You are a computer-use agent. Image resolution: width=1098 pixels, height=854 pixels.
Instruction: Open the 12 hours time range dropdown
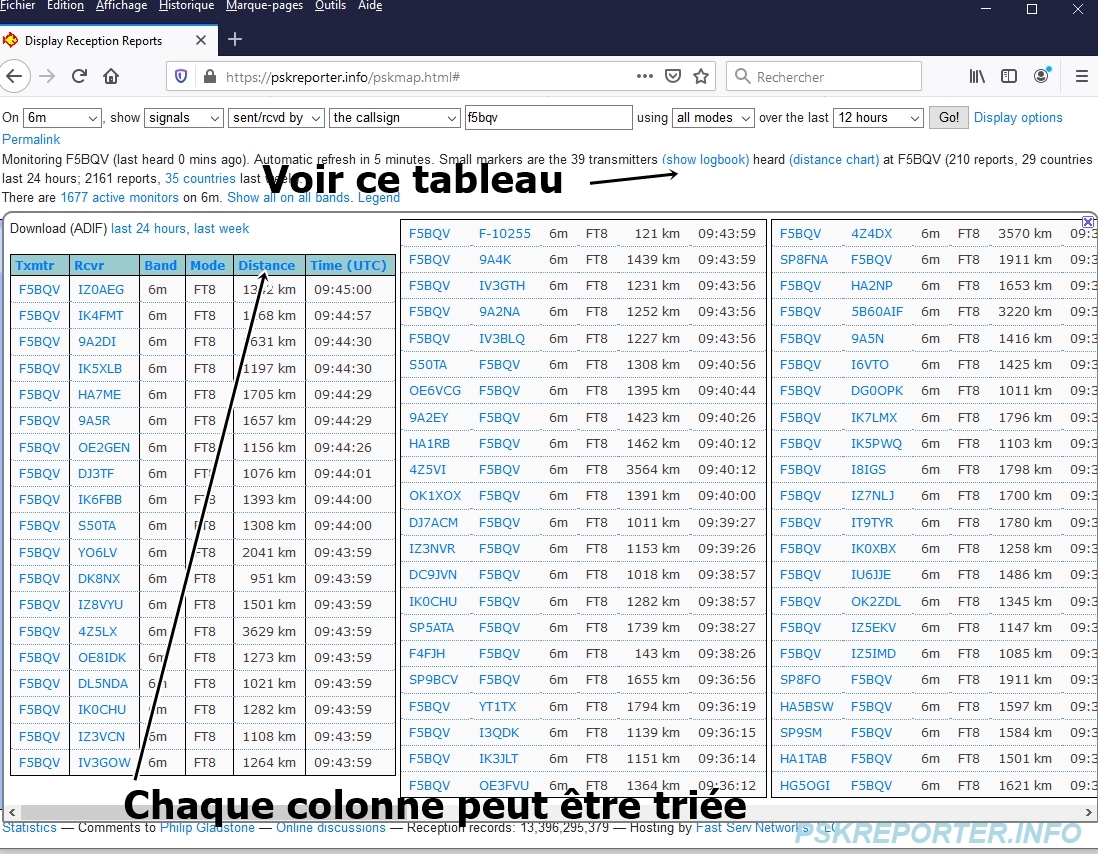click(x=878, y=118)
